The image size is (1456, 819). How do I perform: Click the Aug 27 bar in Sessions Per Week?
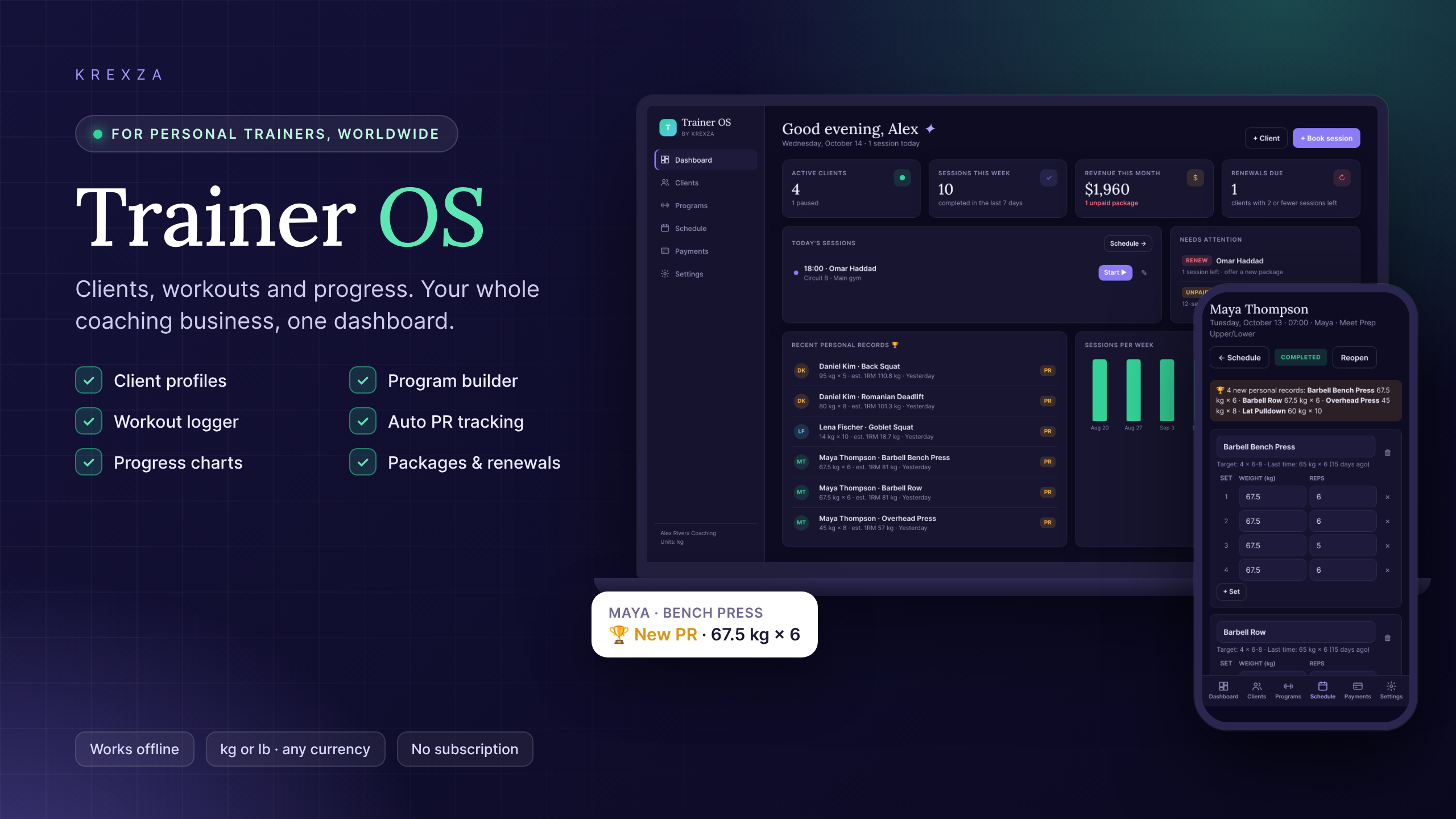(1133, 390)
